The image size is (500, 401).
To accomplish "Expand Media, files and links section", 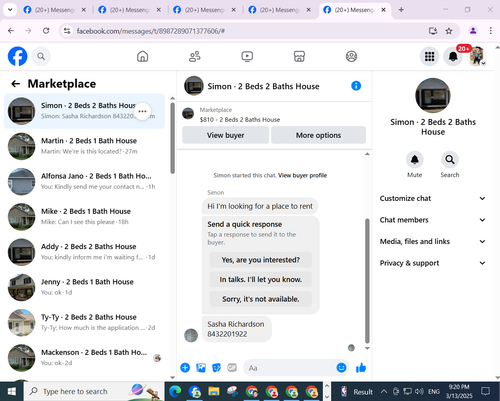I will (433, 241).
